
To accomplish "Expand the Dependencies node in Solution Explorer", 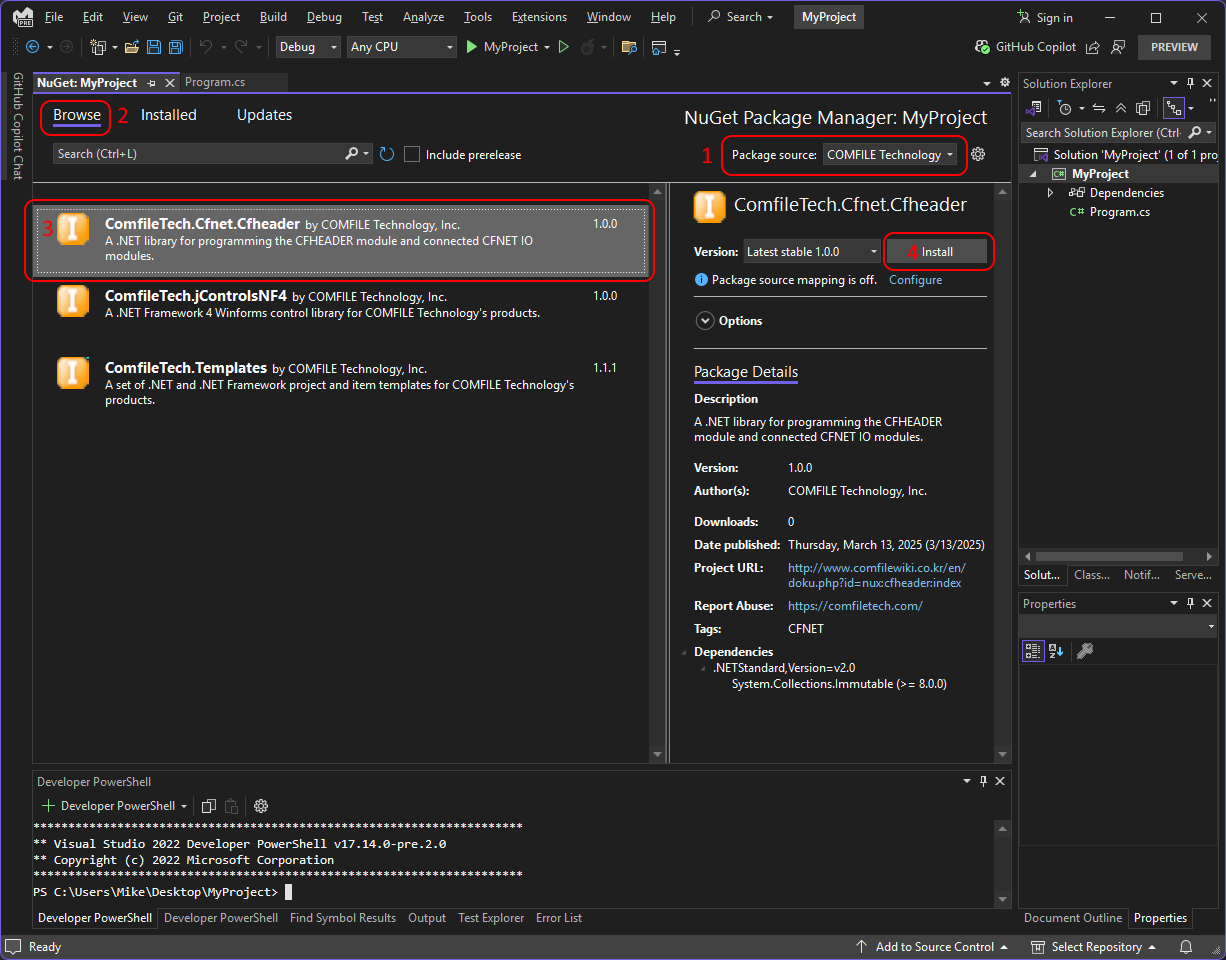I will pyautogui.click(x=1050, y=193).
